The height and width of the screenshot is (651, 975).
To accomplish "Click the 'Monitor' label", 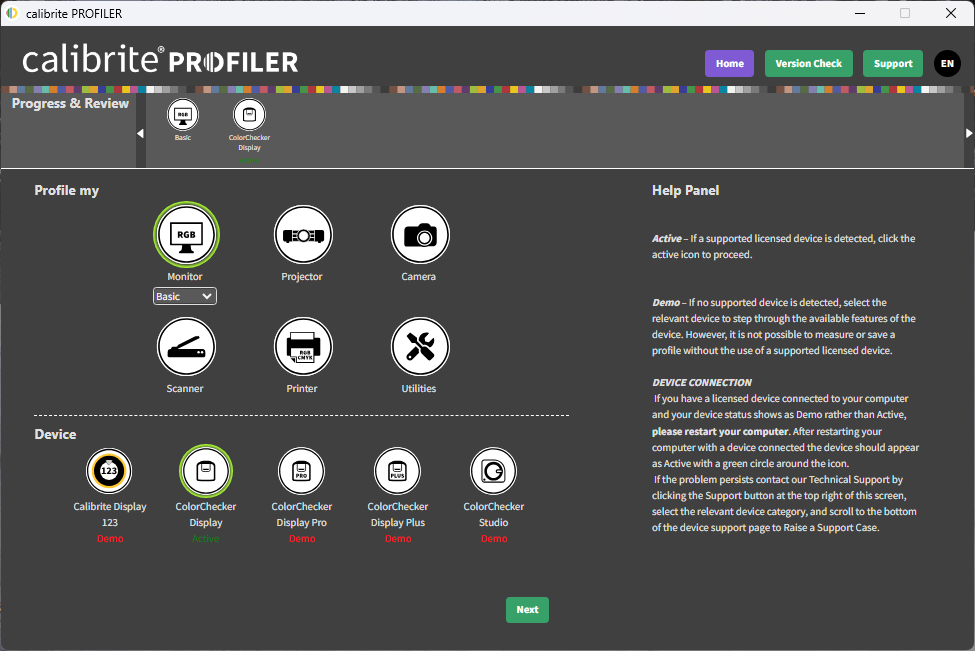I will click(x=185, y=277).
